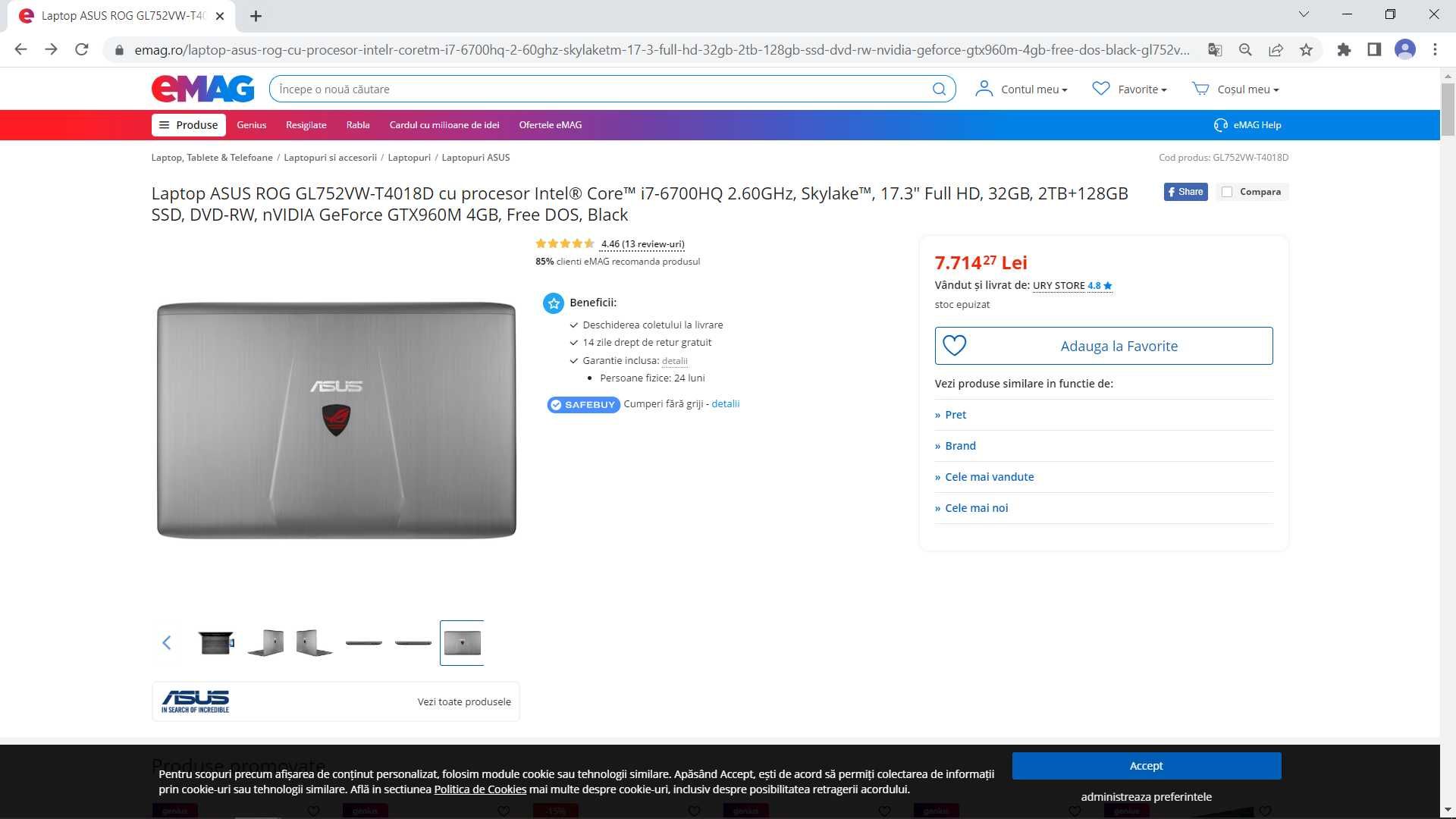The image size is (1456, 819).
Task: Click the search magnifier icon
Action: click(x=939, y=89)
